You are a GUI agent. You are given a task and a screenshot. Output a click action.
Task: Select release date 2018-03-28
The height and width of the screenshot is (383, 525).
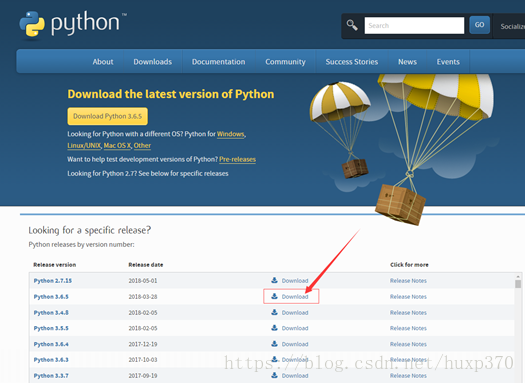[x=143, y=297]
